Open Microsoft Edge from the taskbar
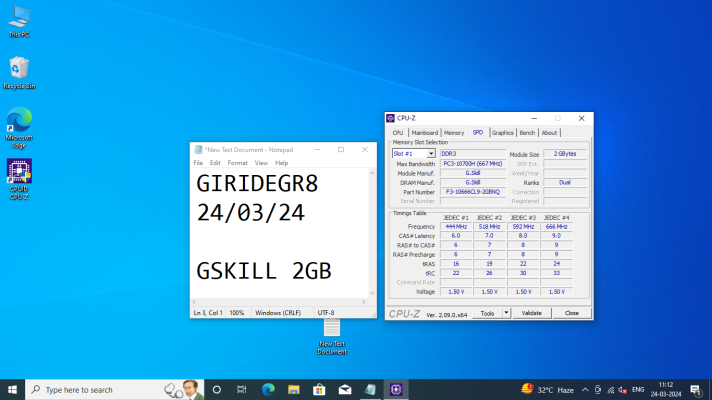This screenshot has height=400, width=712. [x=268, y=390]
